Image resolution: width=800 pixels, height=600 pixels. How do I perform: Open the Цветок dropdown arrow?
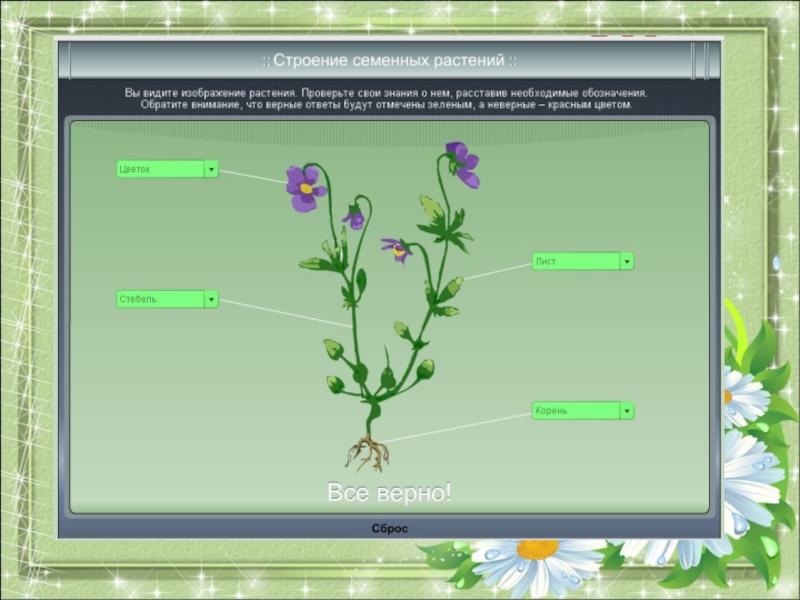click(x=211, y=169)
